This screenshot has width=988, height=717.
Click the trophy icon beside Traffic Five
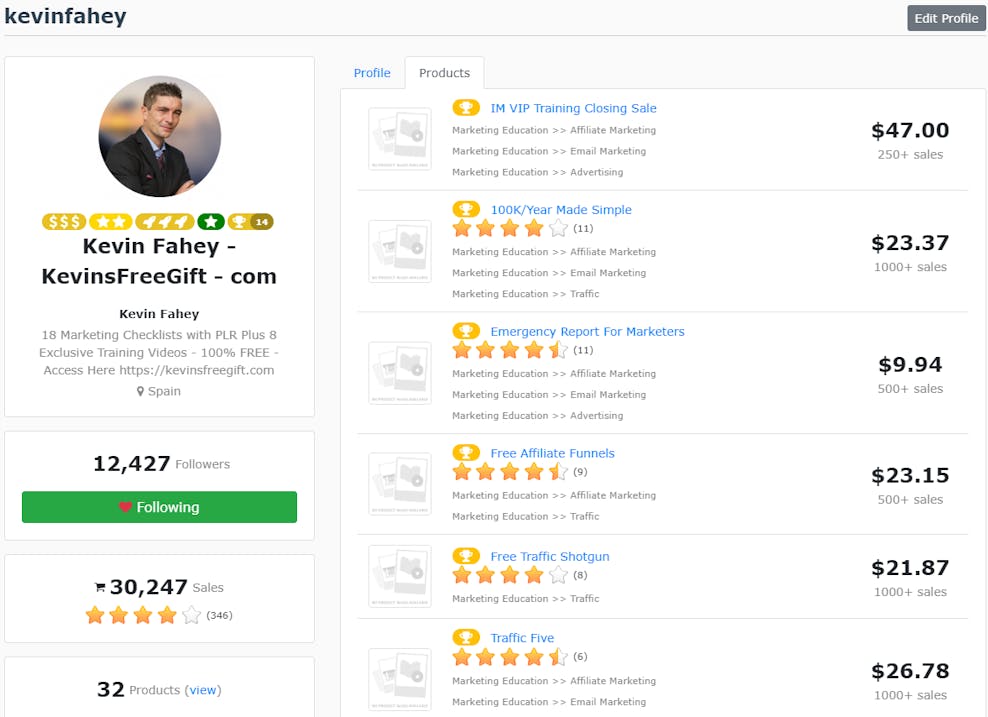(x=466, y=638)
